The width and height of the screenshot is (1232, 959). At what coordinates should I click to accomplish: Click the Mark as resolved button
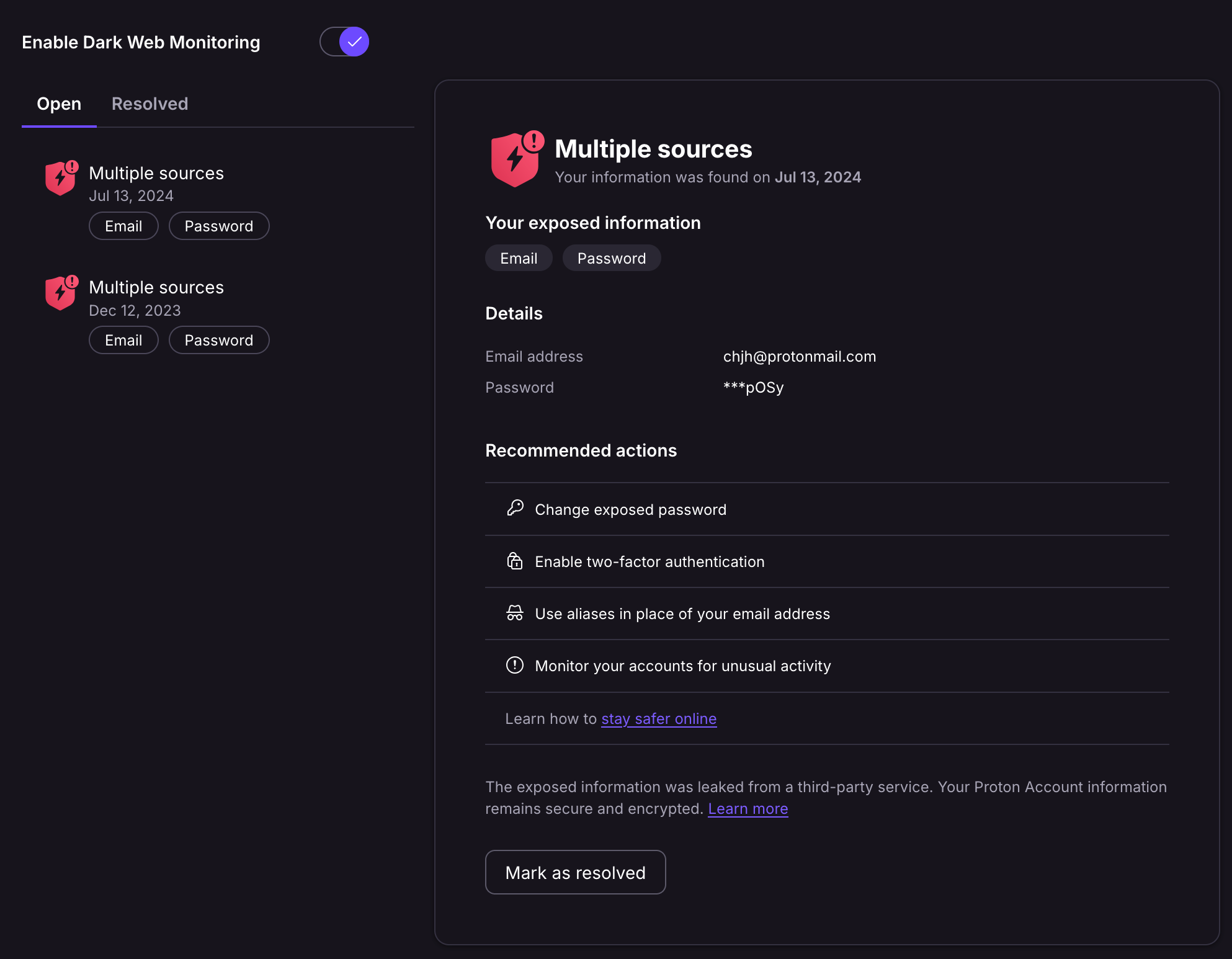[x=576, y=872]
